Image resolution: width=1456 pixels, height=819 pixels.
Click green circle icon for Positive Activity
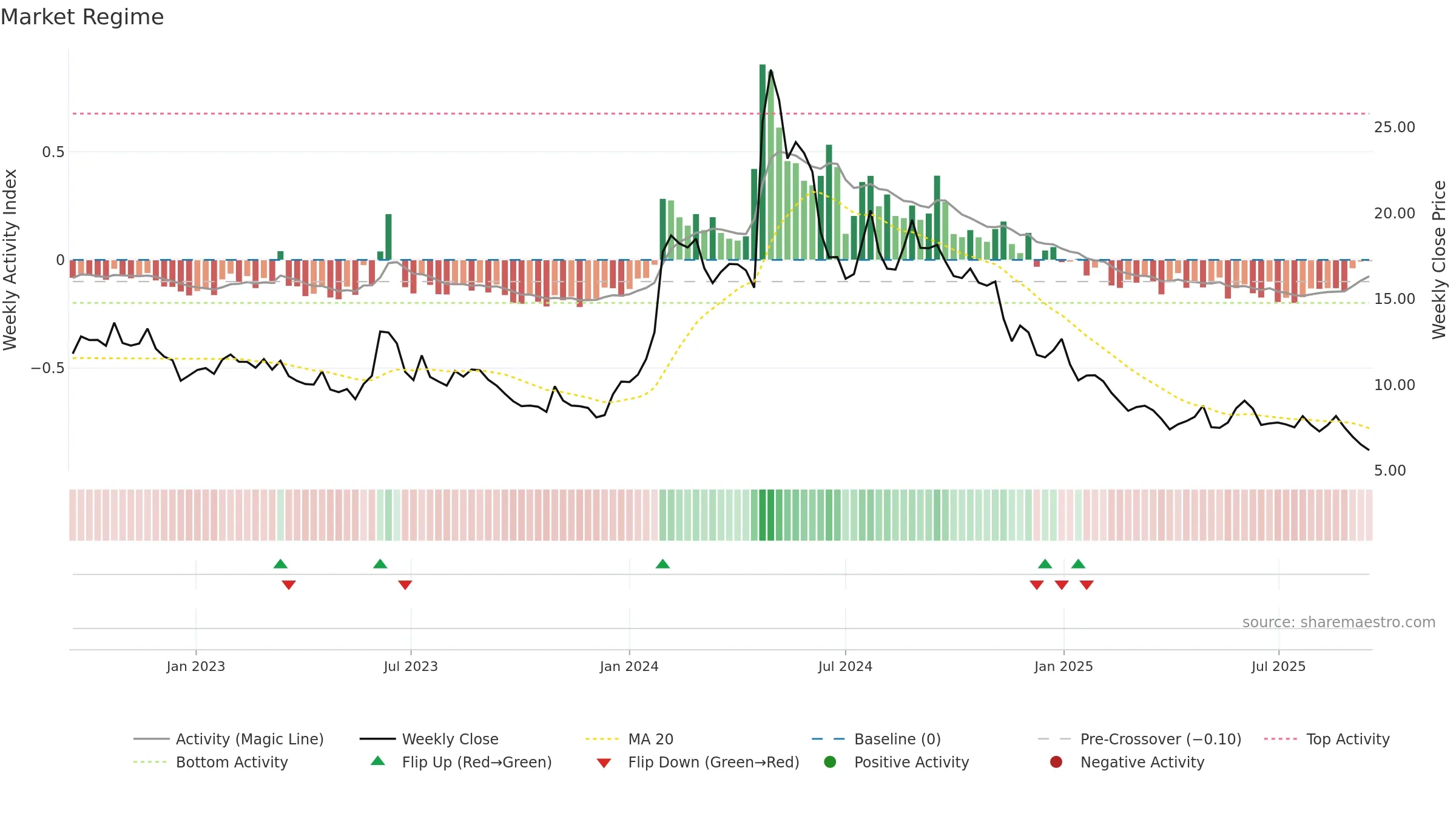pos(831,762)
